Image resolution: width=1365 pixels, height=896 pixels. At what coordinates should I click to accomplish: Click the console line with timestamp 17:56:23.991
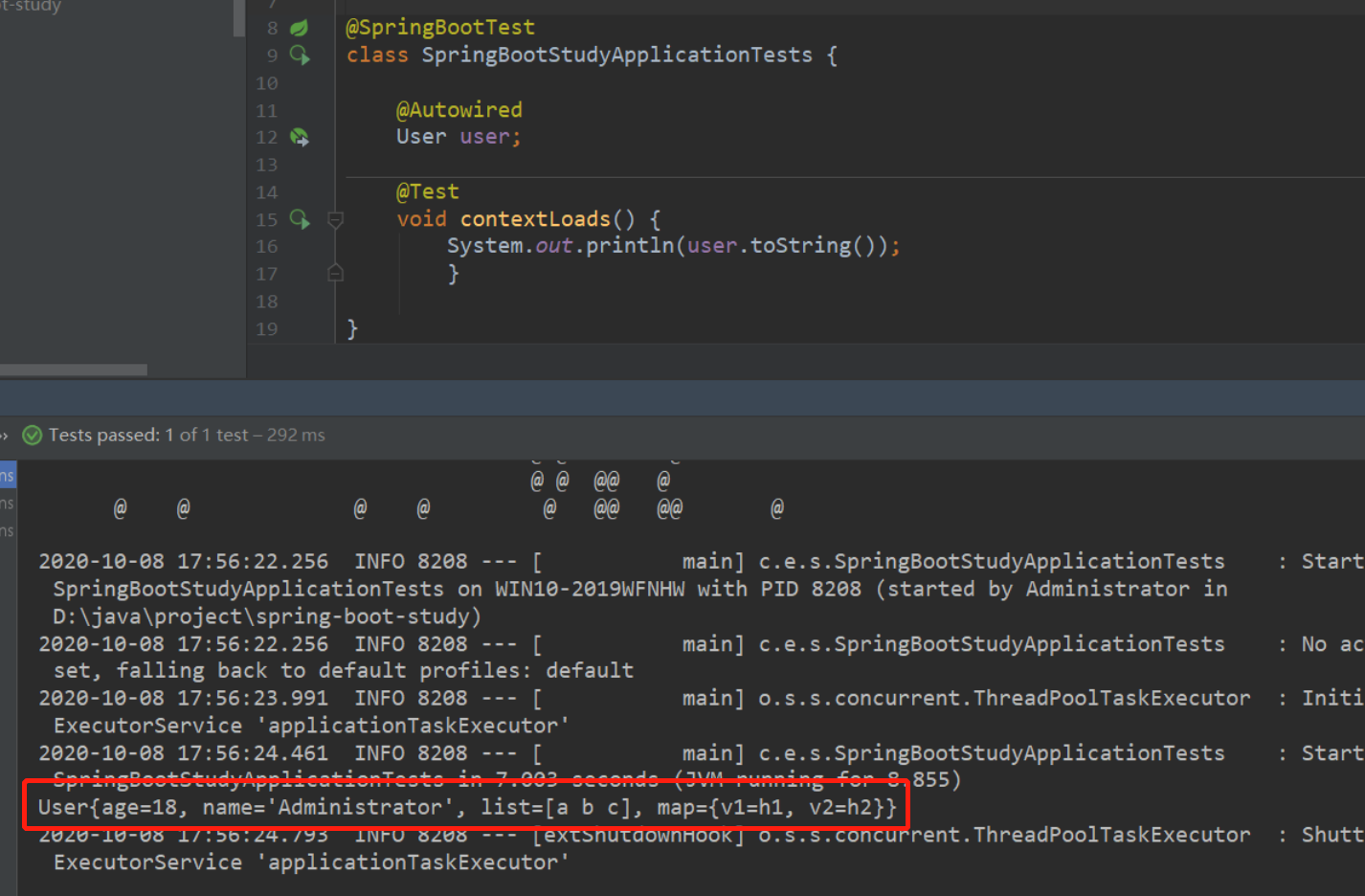pyautogui.click(x=701, y=699)
